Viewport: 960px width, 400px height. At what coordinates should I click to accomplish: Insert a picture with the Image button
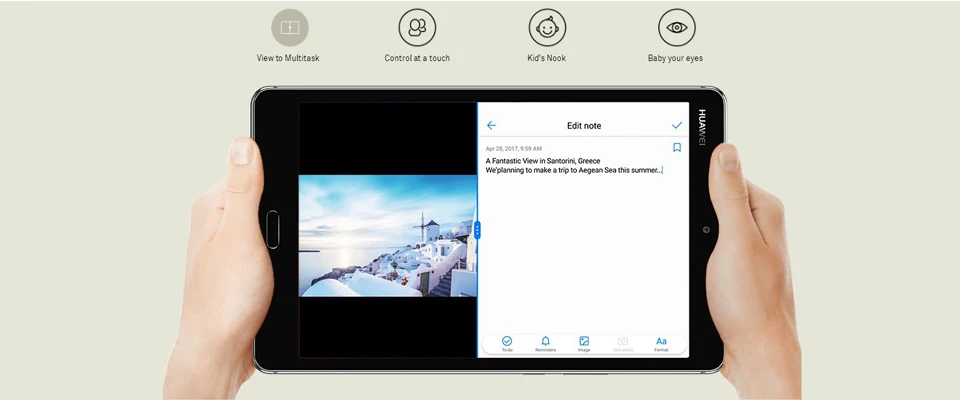584,344
